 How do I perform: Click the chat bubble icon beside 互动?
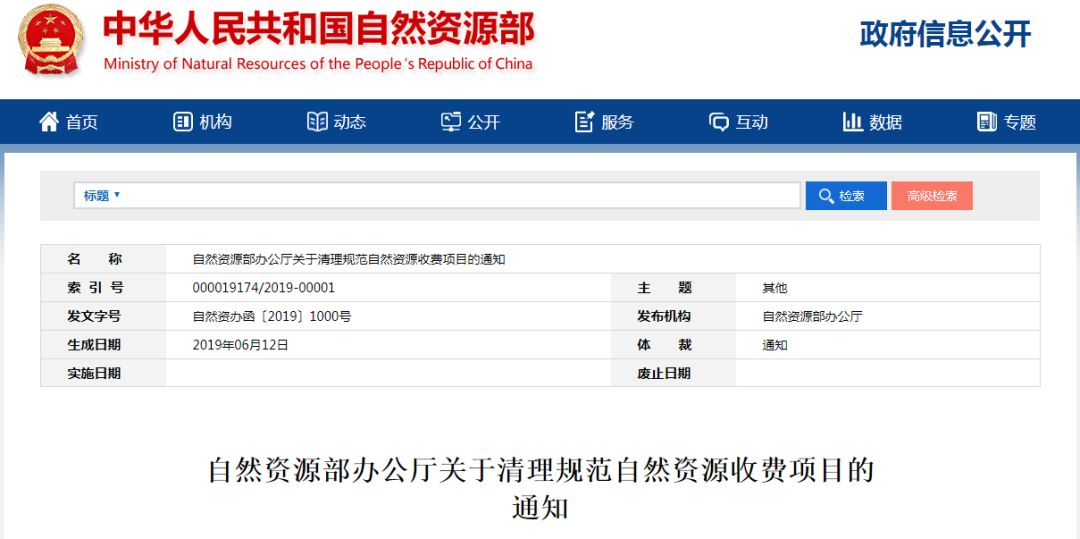(x=718, y=123)
